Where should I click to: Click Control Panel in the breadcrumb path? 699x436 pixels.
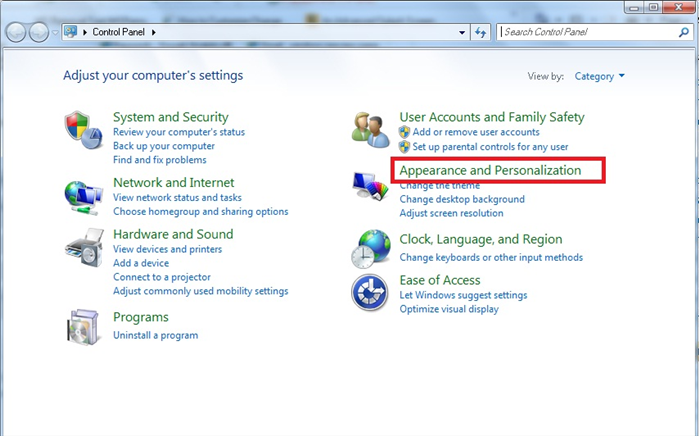tap(121, 32)
